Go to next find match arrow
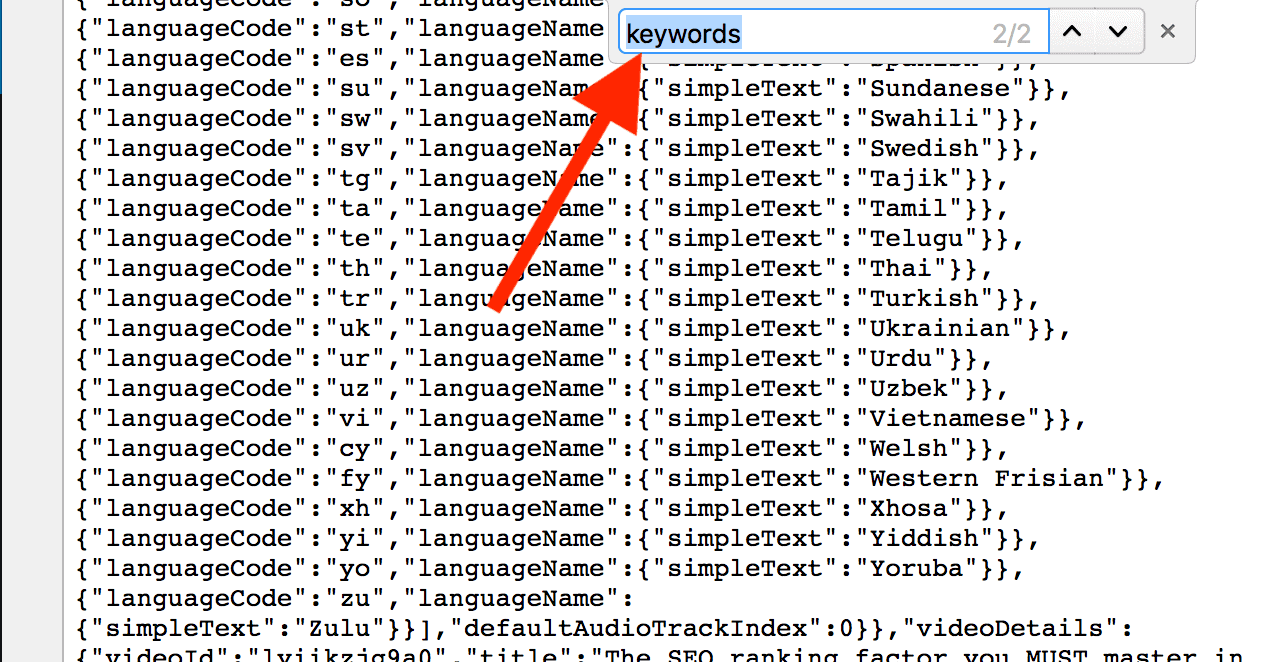Screen dimensions: 1262x662 pyautogui.click(x=1118, y=32)
